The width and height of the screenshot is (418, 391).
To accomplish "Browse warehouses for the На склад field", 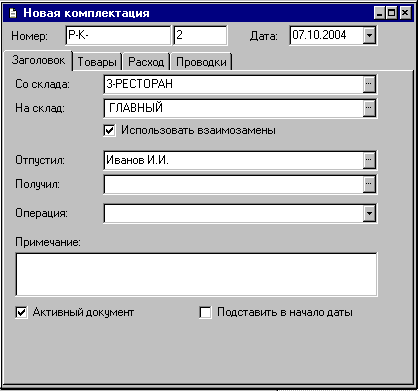I will [x=369, y=108].
